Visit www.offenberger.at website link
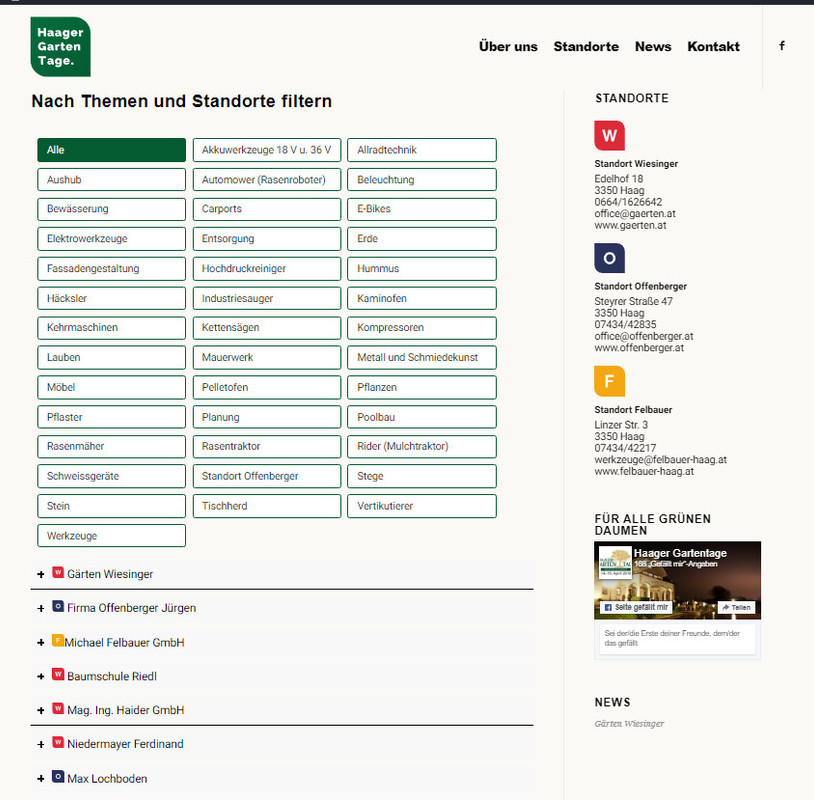Image resolution: width=814 pixels, height=800 pixels. pyautogui.click(x=639, y=348)
